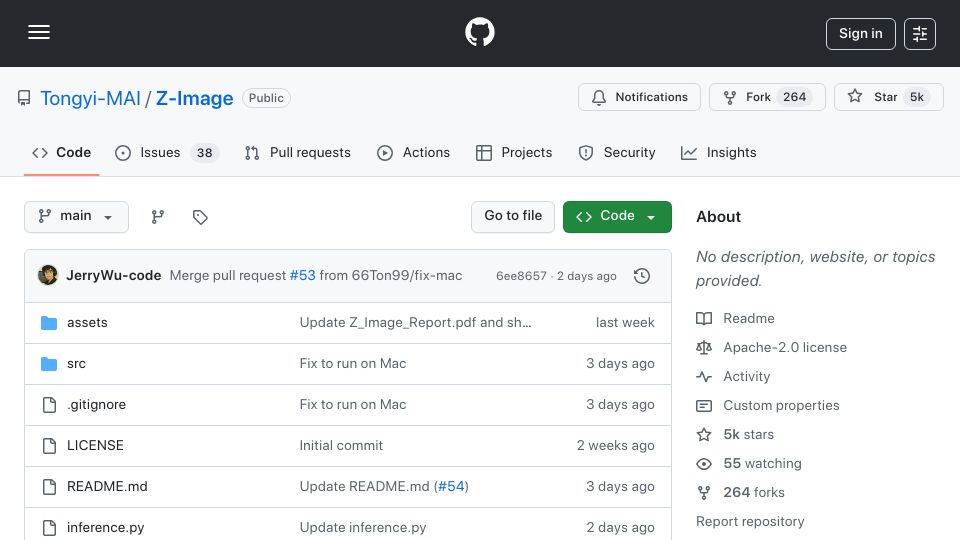
Task: View branches via the branch icon
Action: (x=158, y=217)
